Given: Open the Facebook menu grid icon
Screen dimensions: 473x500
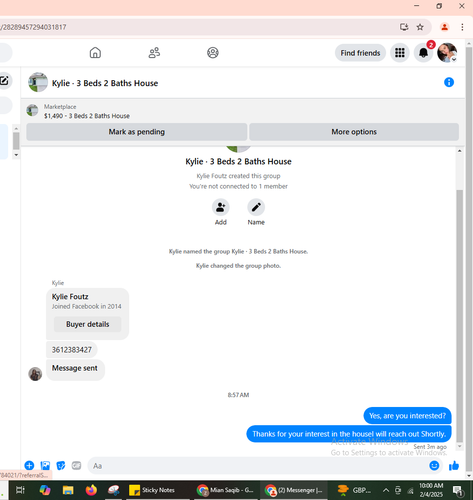Looking at the screenshot, I should [400, 53].
